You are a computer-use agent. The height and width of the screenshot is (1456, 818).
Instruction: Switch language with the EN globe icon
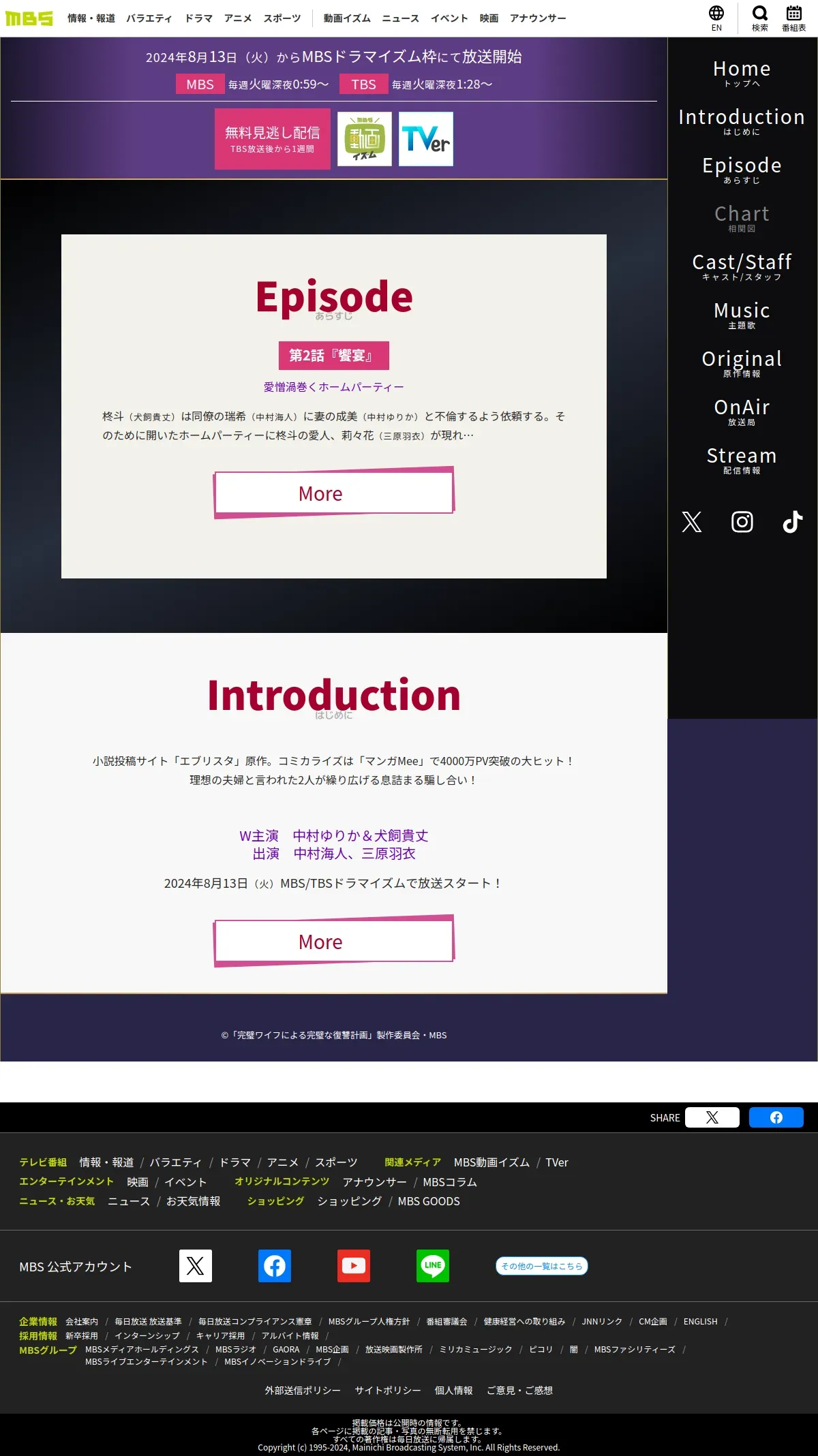click(716, 18)
